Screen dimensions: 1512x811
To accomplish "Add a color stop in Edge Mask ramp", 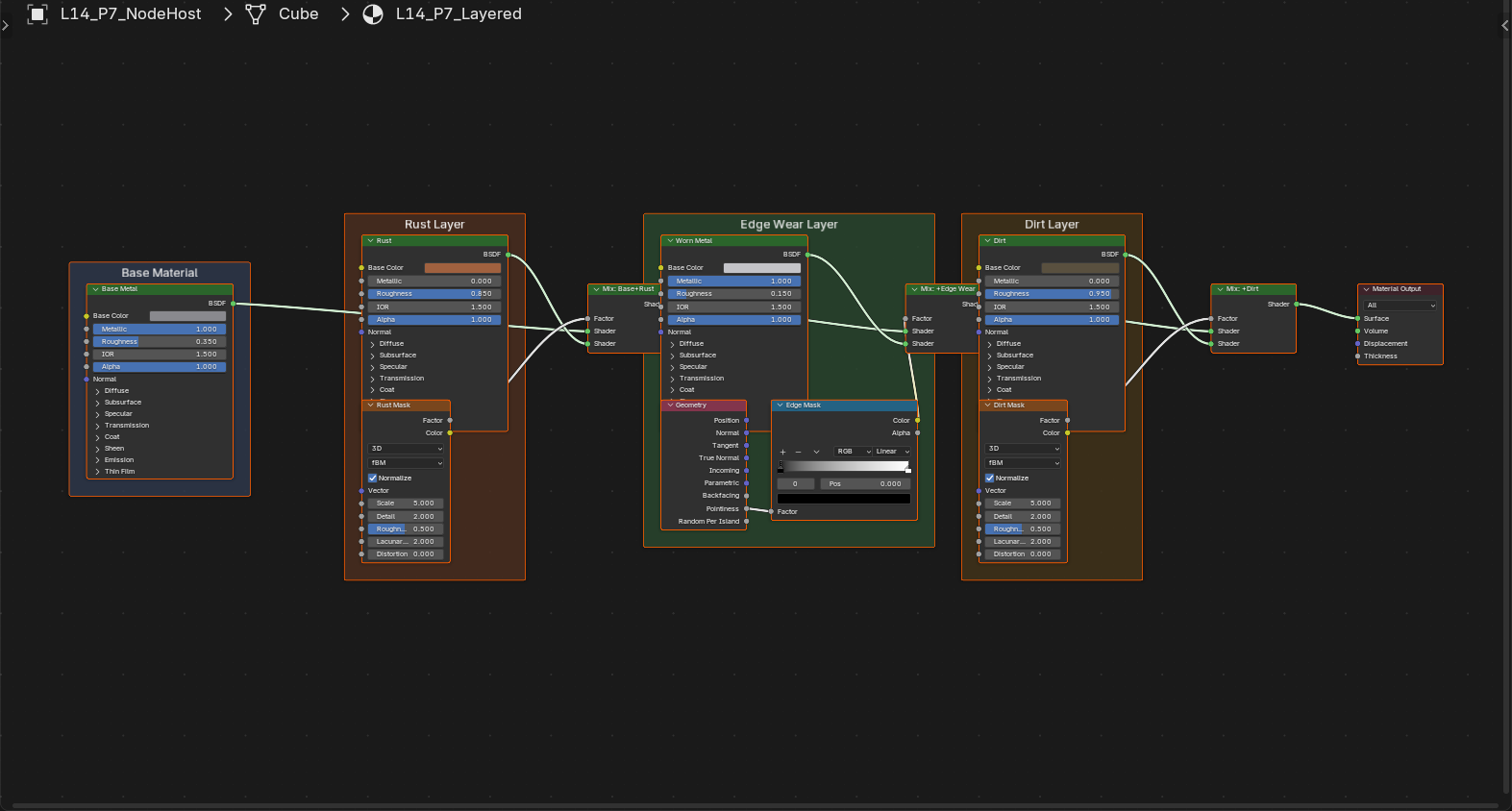I will (782, 452).
